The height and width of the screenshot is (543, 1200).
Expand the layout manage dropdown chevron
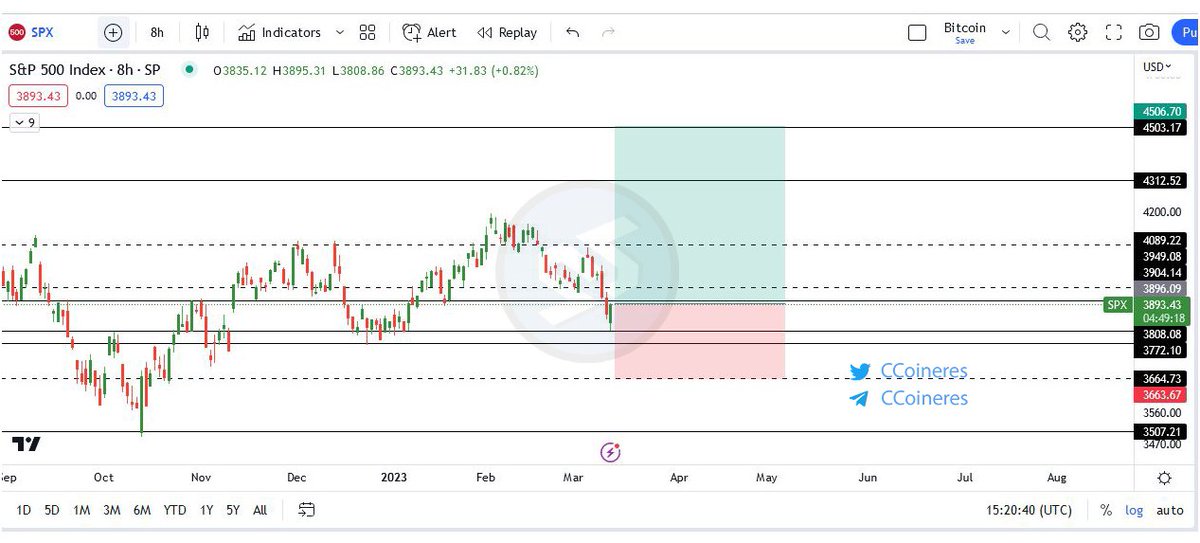pyautogui.click(x=1005, y=32)
